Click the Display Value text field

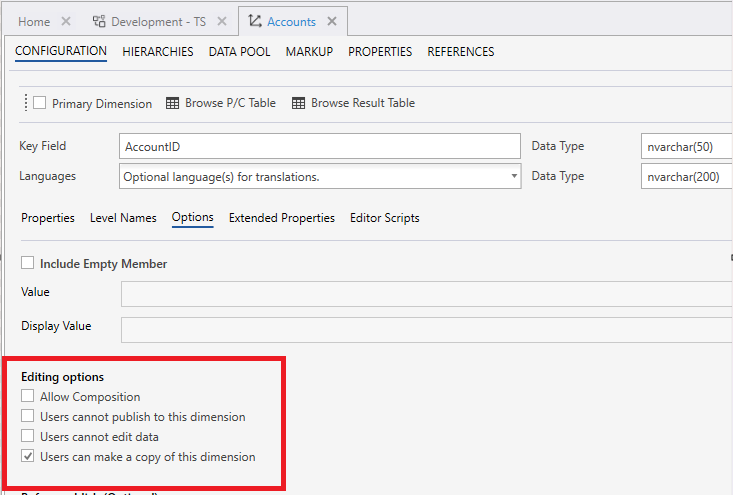coord(426,329)
